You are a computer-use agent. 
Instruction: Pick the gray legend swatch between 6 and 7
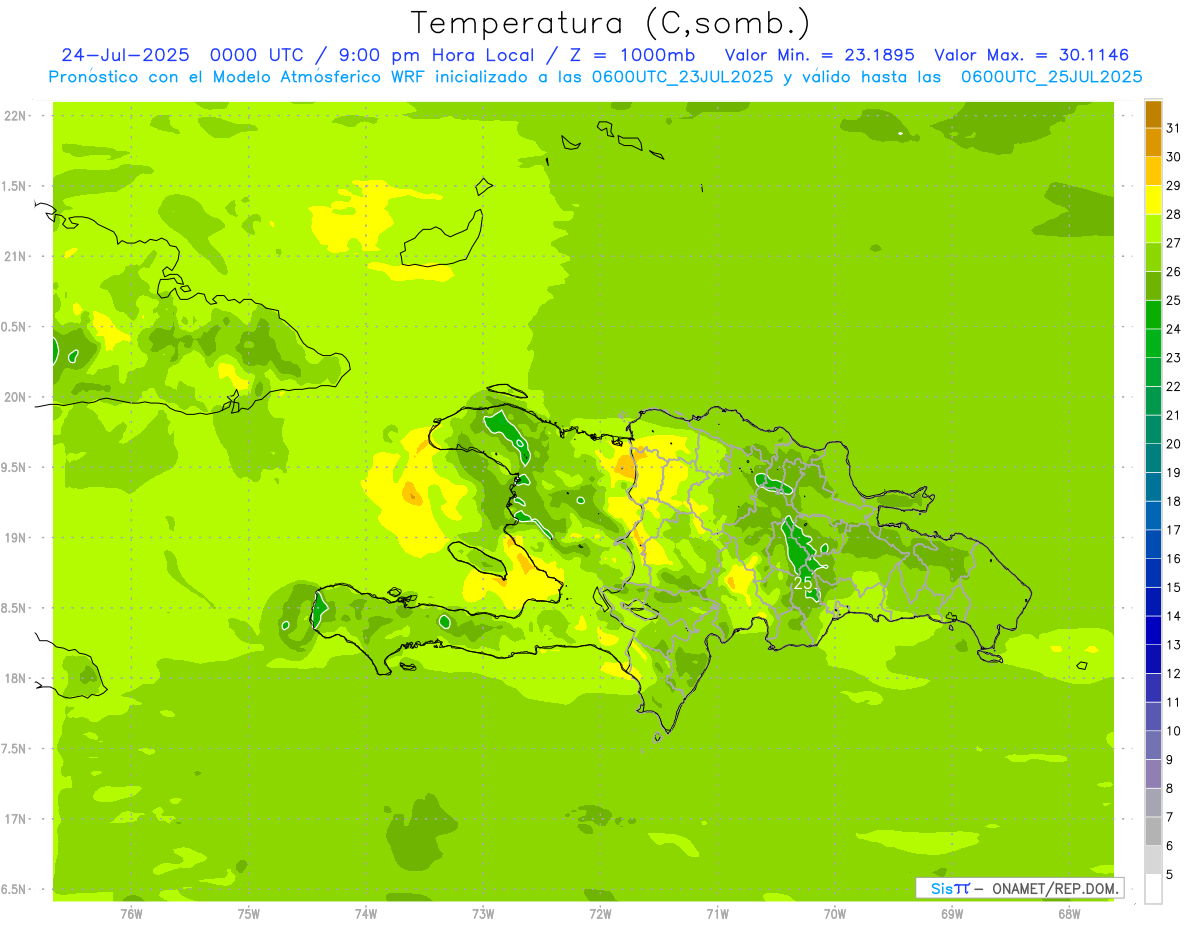coord(1153,831)
